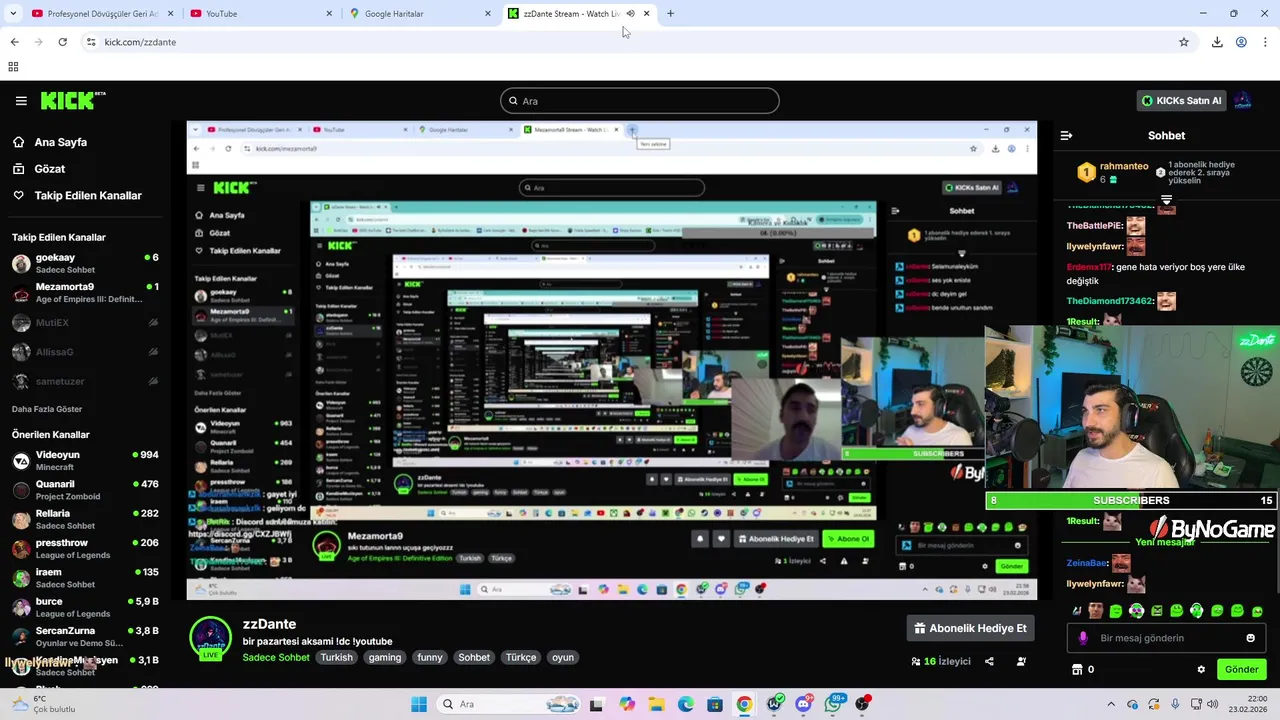Open Gözat from the sidebar
1280x720 pixels.
tap(49, 169)
